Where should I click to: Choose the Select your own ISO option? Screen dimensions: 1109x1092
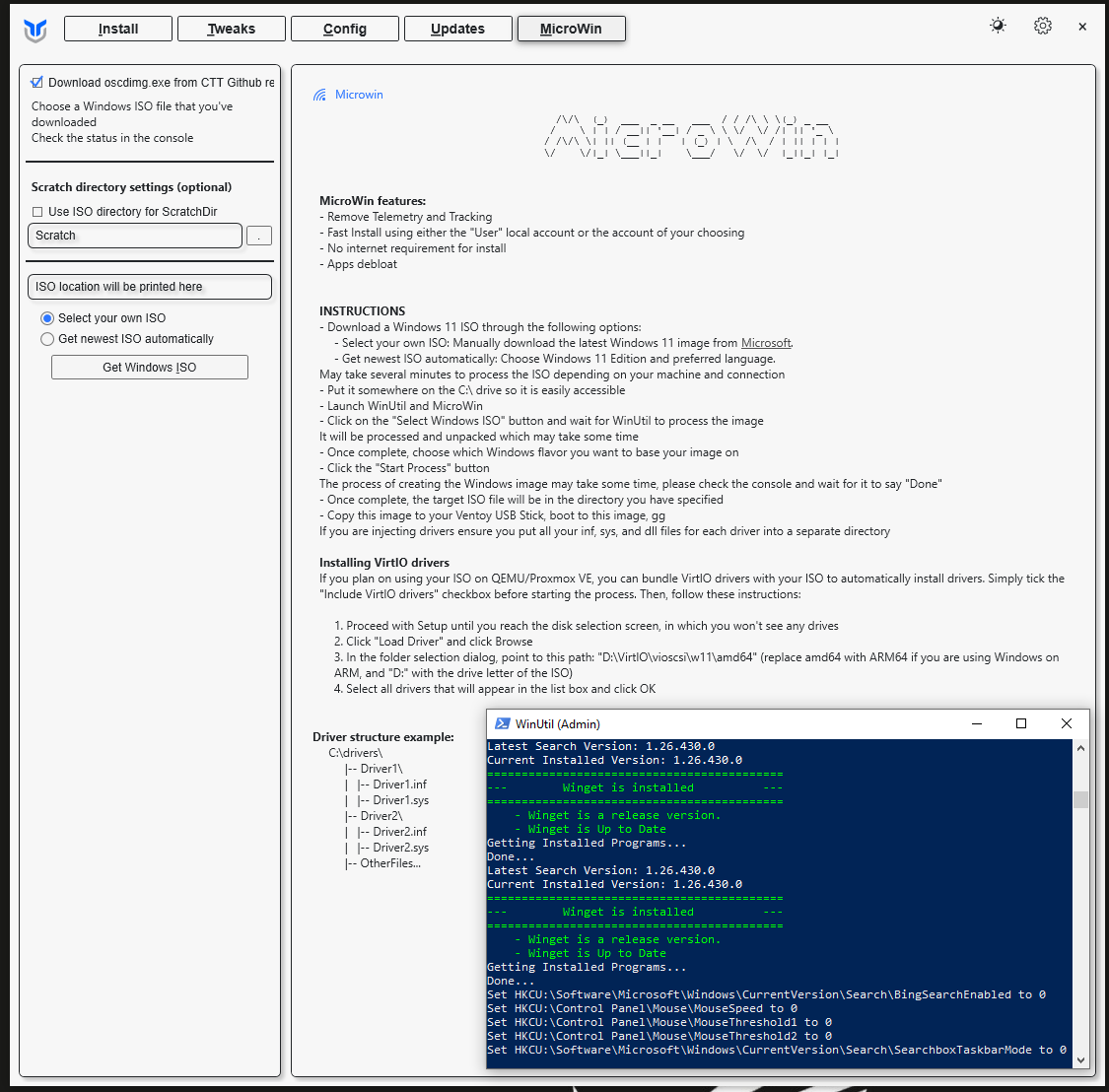point(47,318)
